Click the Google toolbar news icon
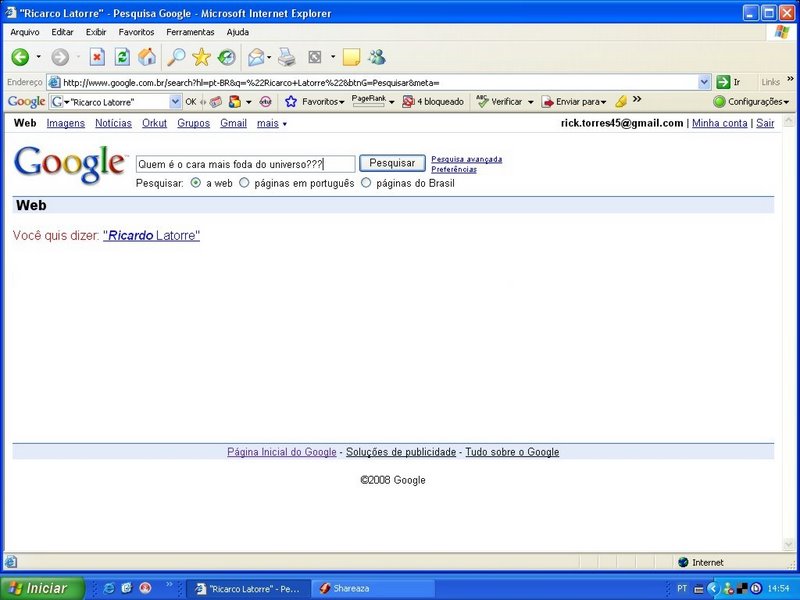The width and height of the screenshot is (800, 600). [x=216, y=102]
